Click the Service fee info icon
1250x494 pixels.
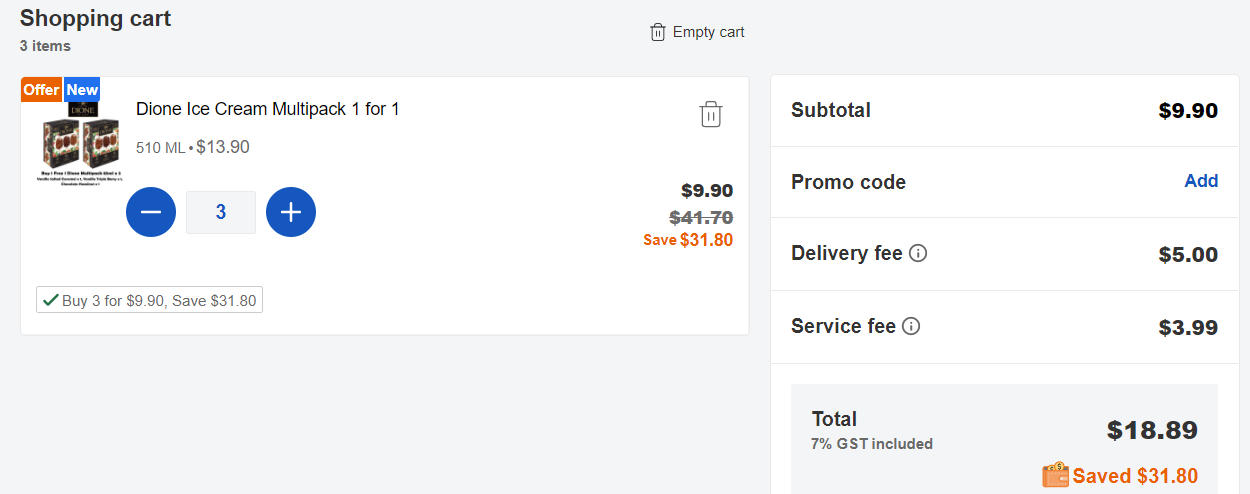911,326
